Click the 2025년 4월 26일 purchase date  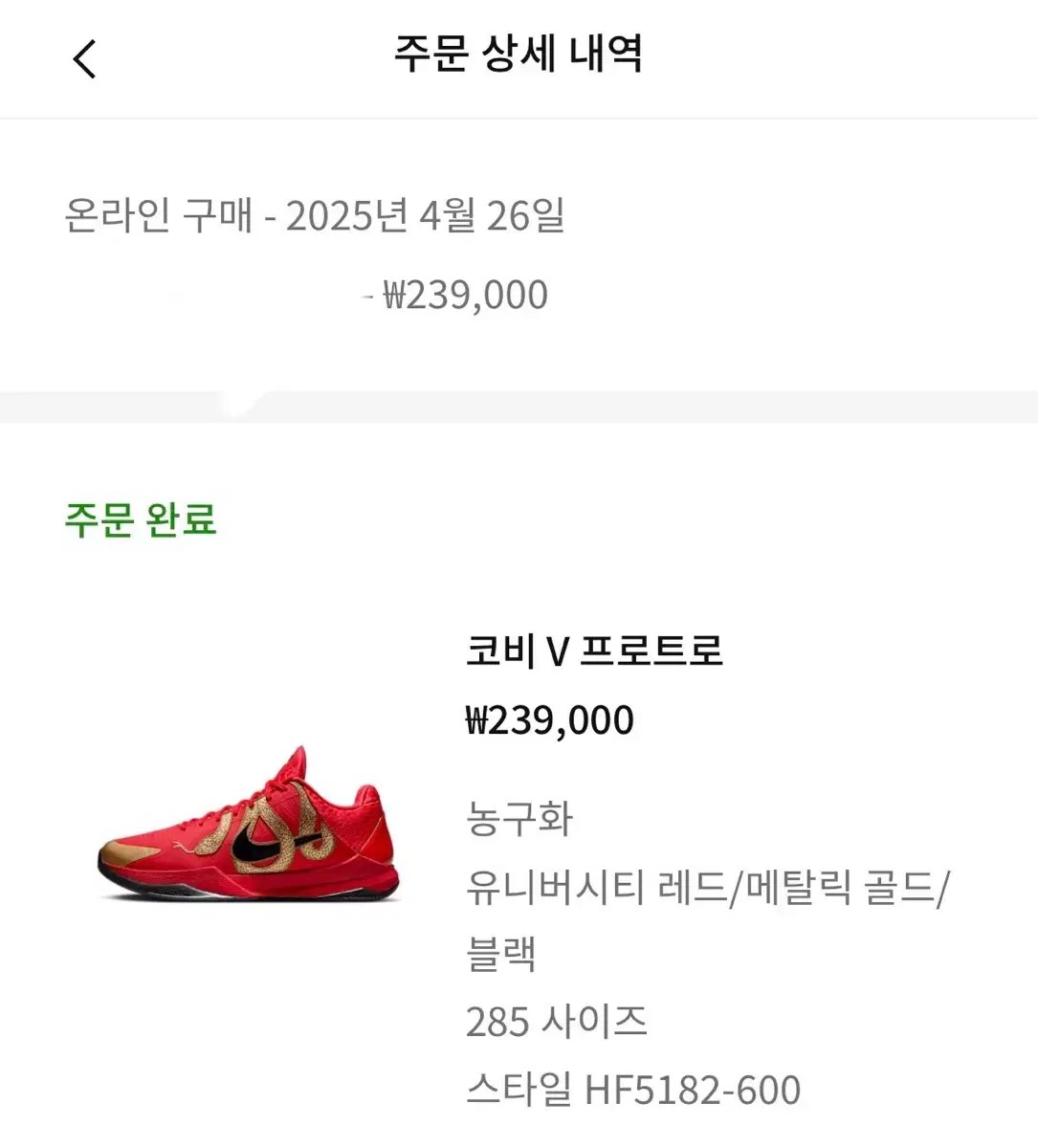coord(426,216)
